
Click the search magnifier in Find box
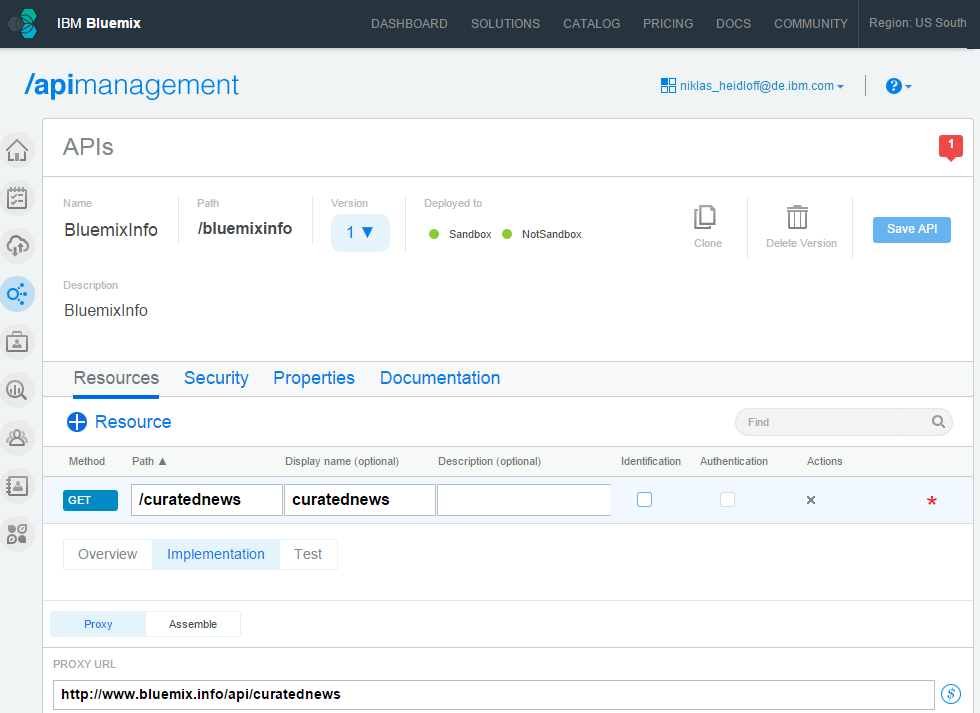(x=938, y=422)
